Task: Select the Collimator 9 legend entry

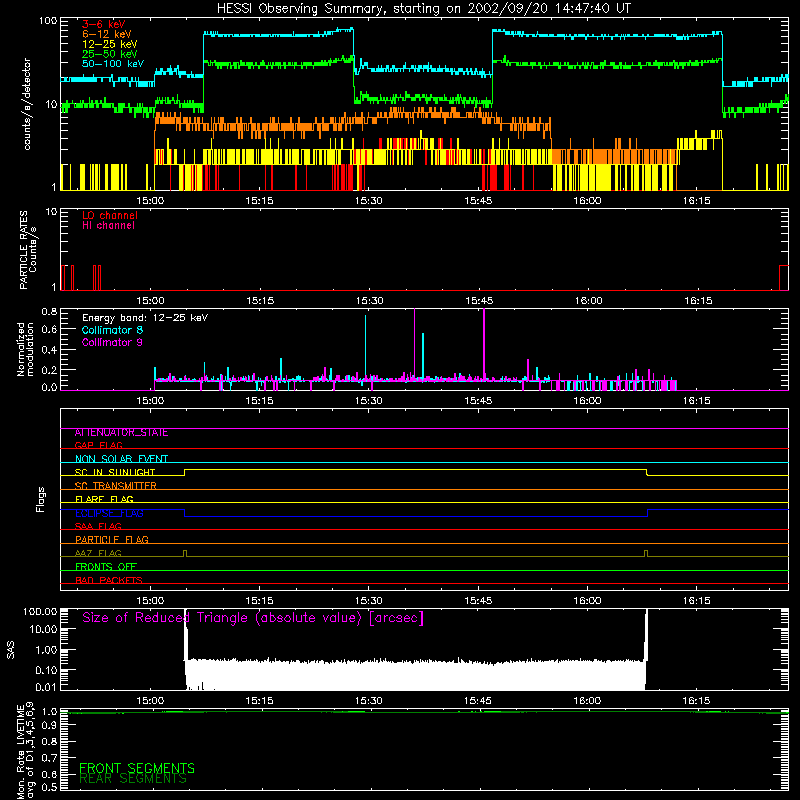Action: (112, 342)
